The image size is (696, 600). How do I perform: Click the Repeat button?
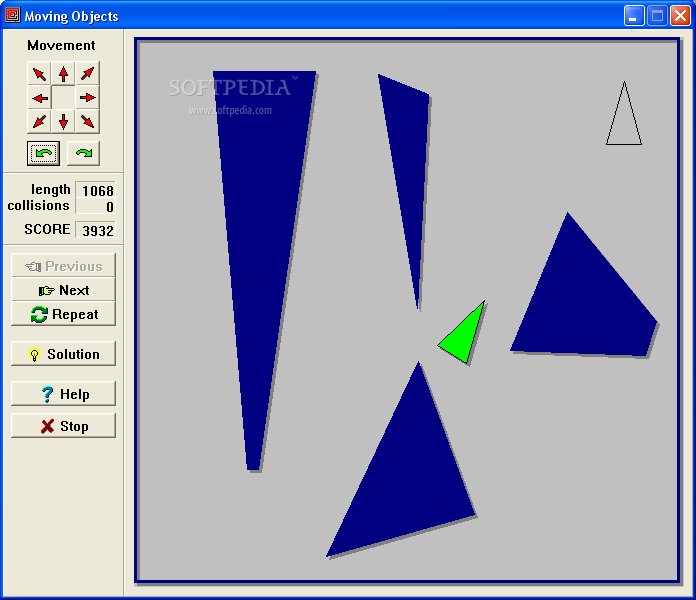(63, 314)
